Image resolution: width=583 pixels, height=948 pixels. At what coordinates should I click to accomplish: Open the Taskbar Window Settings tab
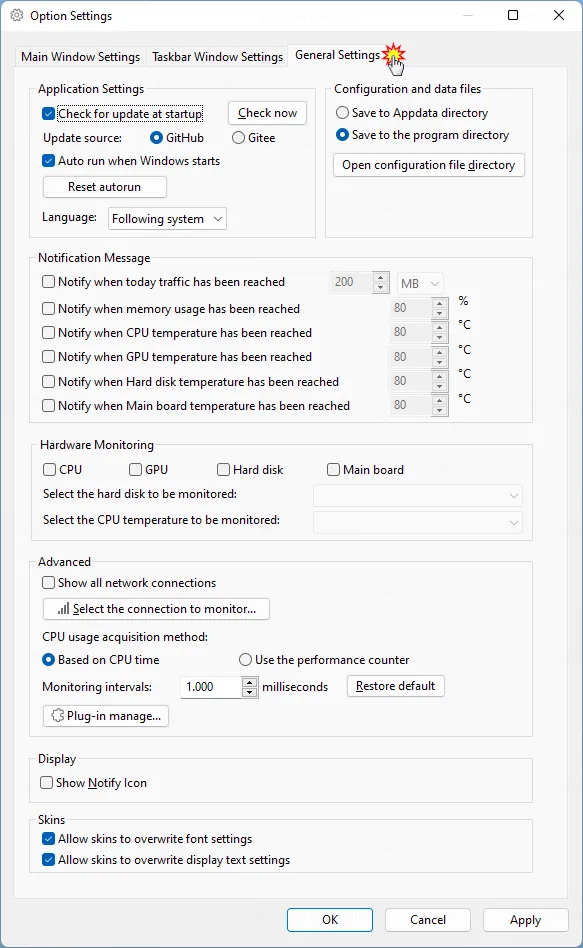tap(217, 57)
